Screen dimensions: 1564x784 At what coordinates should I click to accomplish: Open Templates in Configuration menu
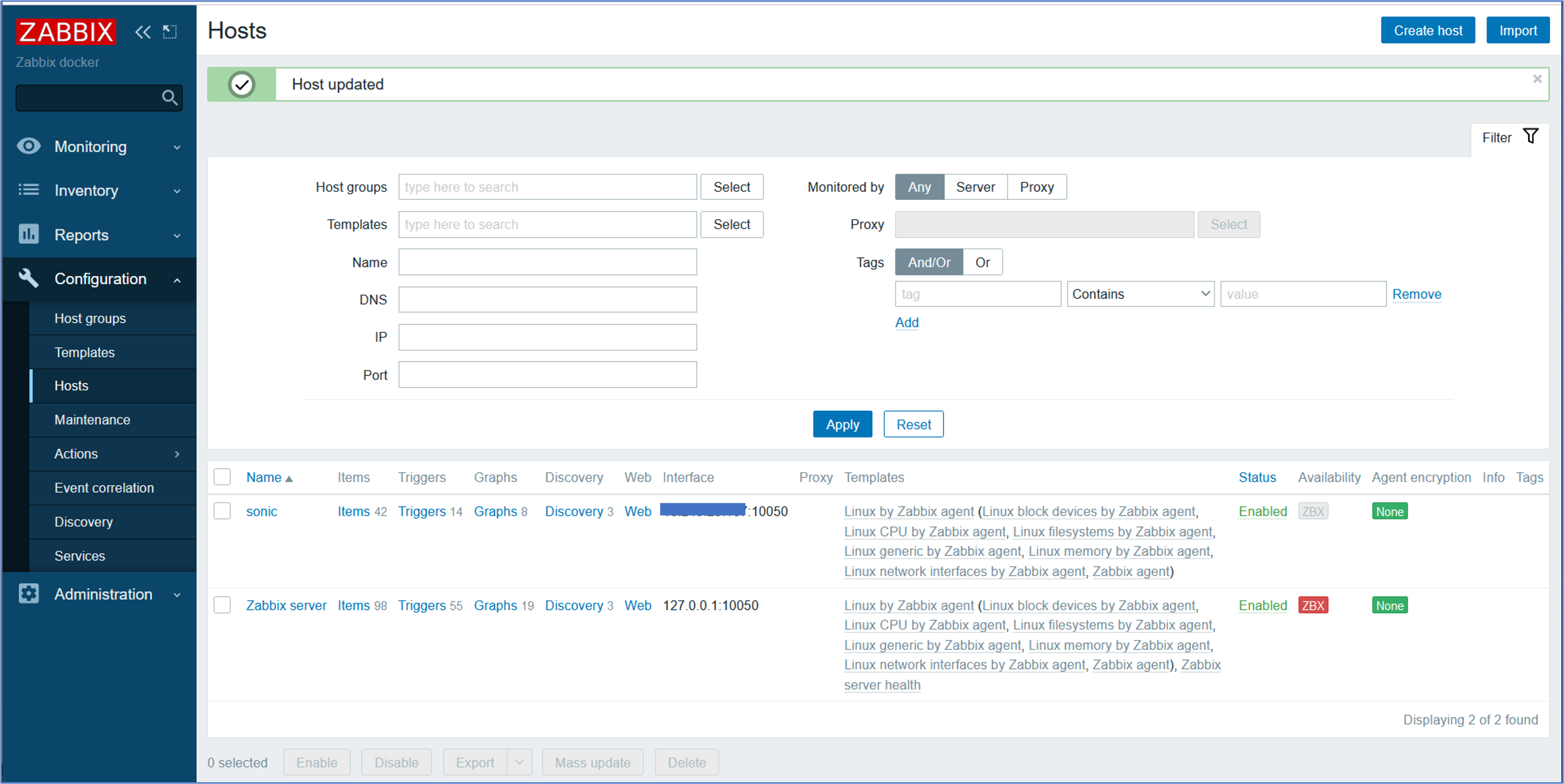(84, 352)
